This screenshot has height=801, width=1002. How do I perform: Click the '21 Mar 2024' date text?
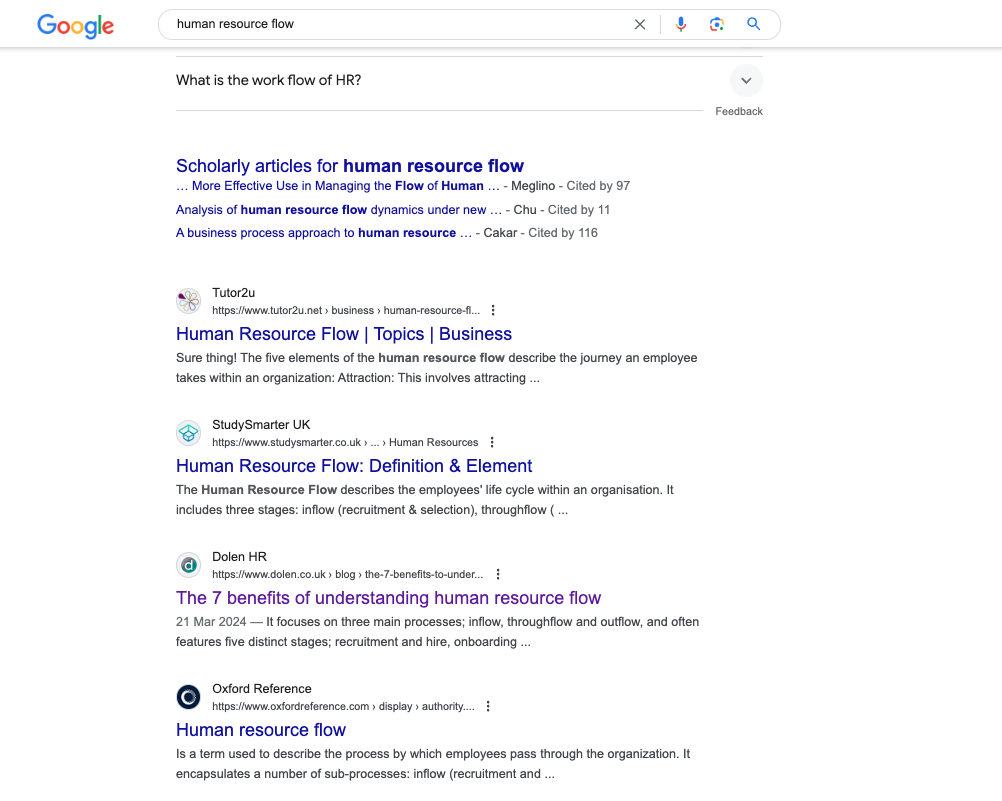coord(211,622)
